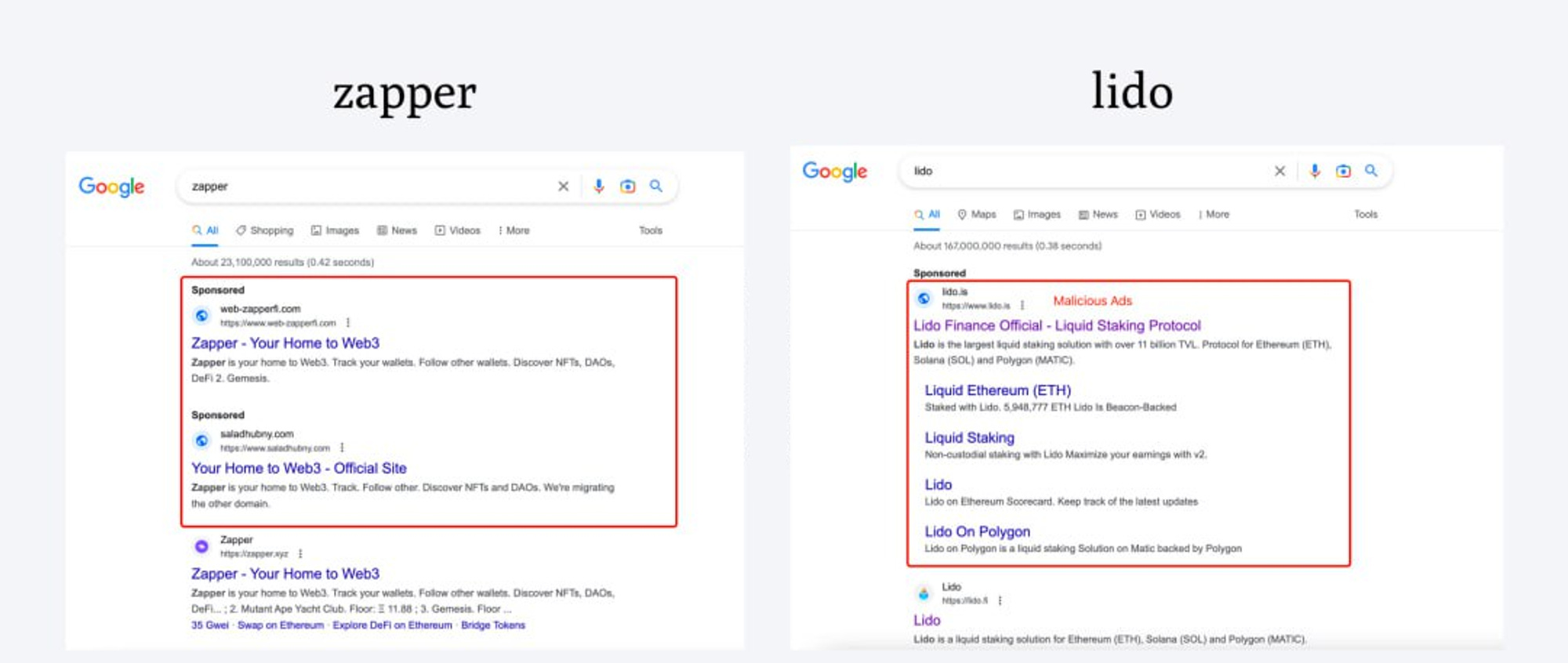The image size is (1568, 663).
Task: Click the lido.is globe favicon
Action: point(924,299)
